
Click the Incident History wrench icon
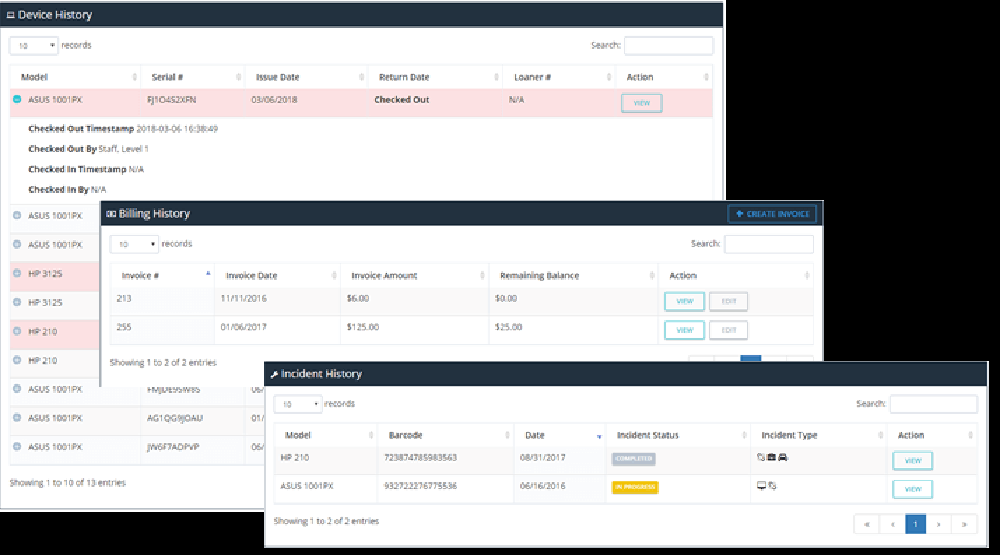click(x=274, y=374)
